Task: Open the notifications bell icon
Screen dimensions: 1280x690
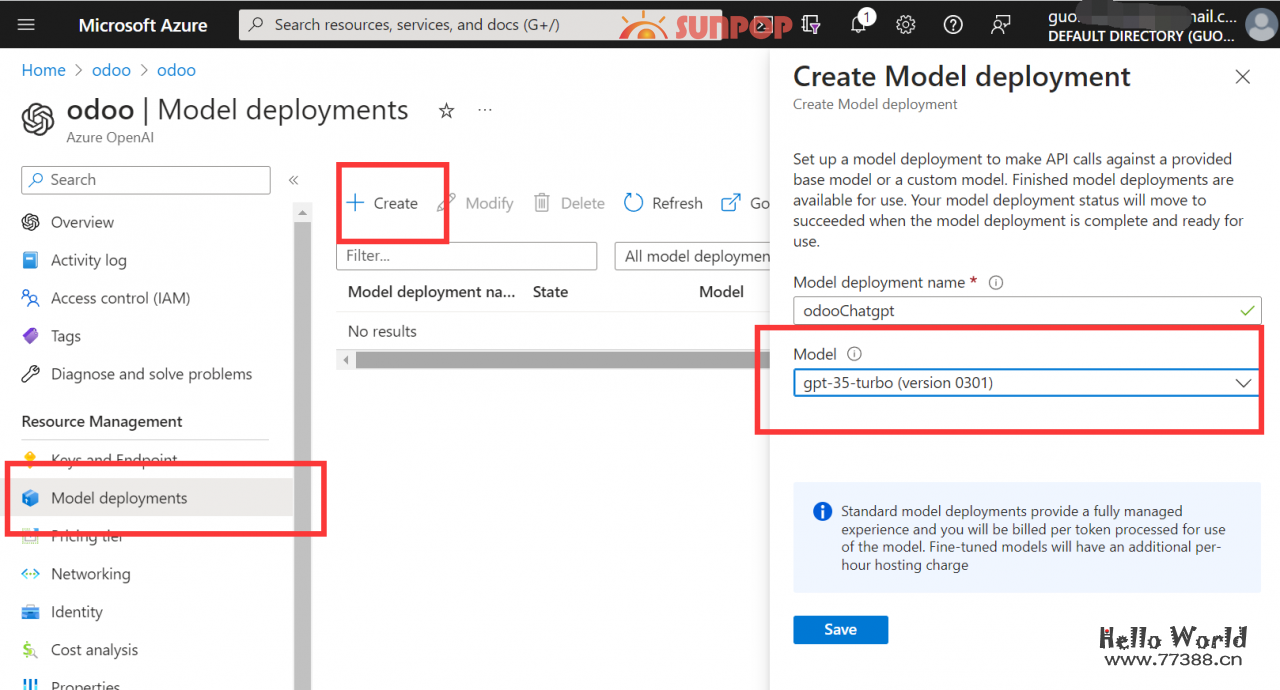Action: pos(858,24)
